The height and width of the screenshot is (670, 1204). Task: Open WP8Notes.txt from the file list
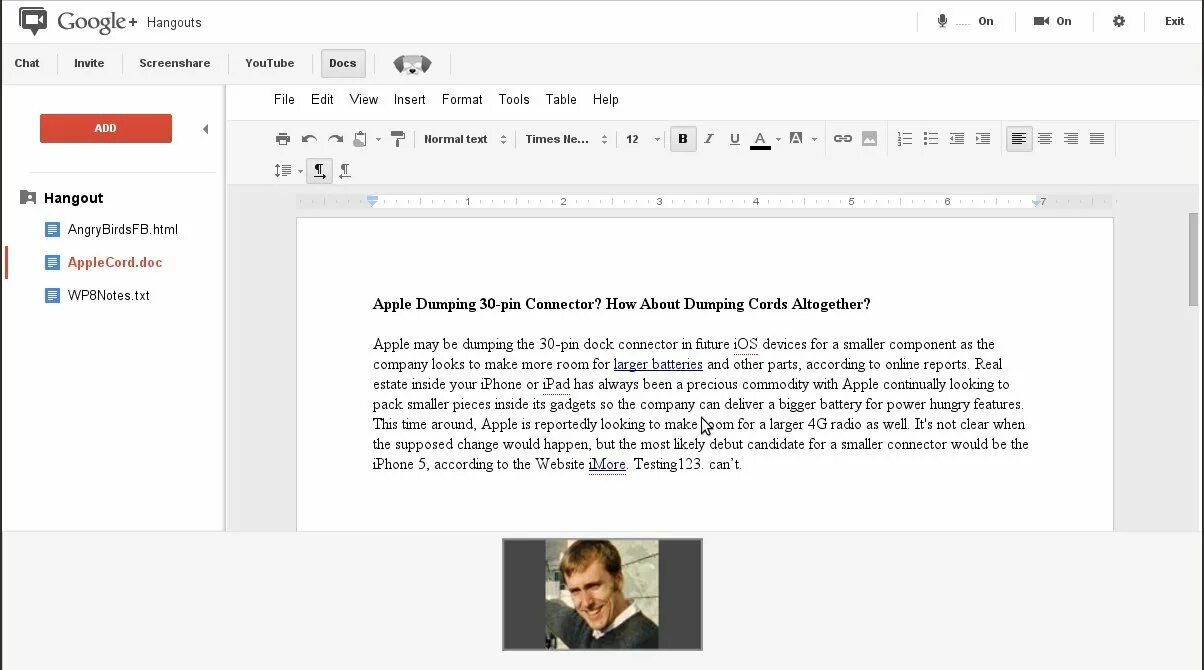(x=98, y=295)
